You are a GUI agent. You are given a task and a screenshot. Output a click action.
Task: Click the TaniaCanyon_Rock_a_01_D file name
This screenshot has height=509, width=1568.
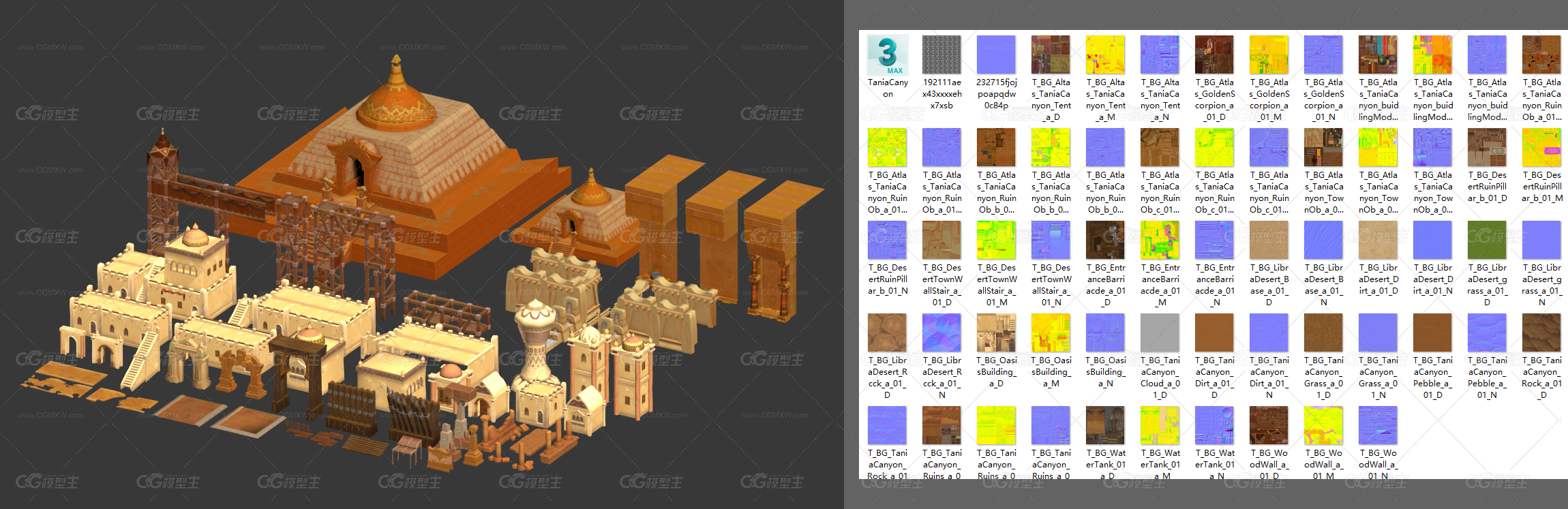1541,377
